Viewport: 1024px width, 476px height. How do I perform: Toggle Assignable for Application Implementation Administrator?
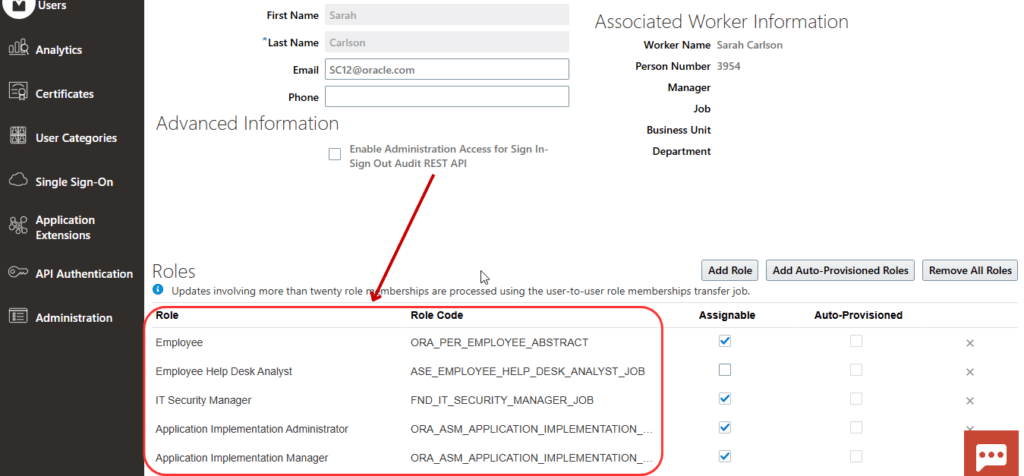[725, 427]
